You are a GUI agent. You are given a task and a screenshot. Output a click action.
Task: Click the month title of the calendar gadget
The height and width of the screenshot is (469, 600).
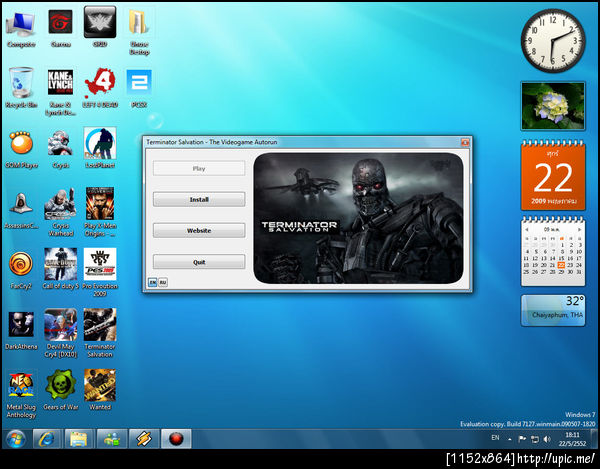click(552, 229)
